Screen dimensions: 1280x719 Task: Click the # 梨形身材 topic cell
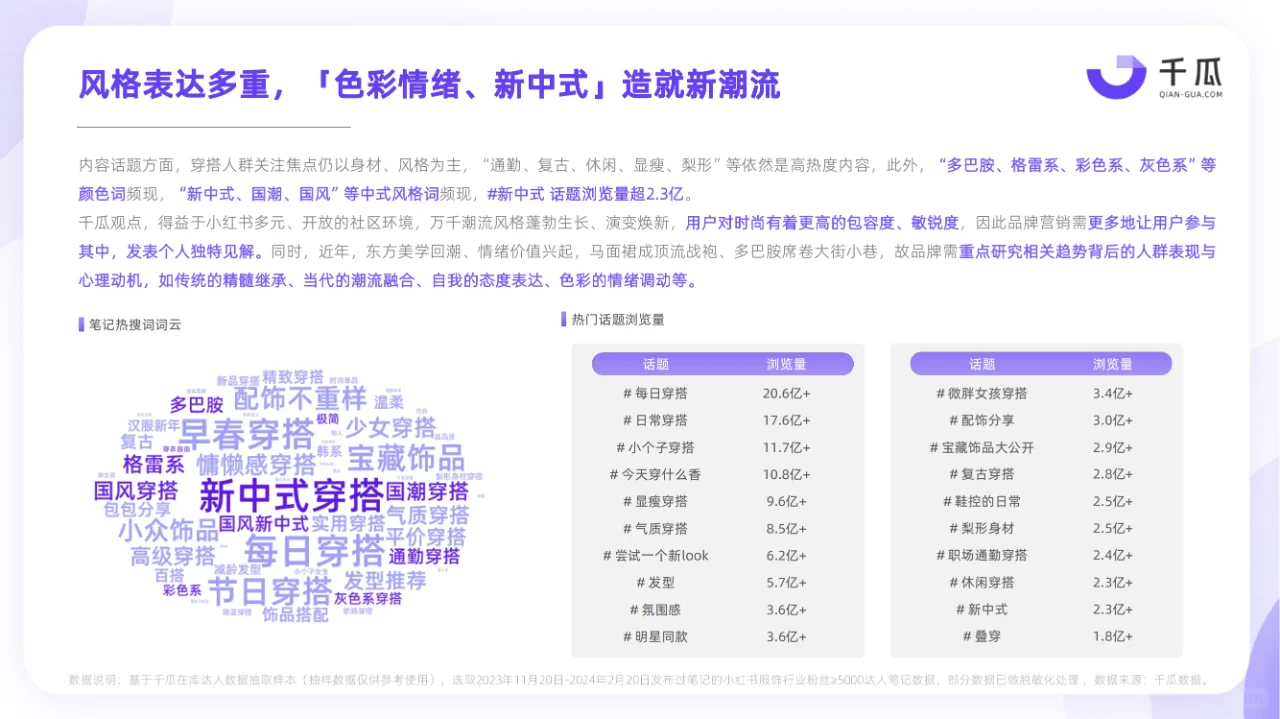point(981,528)
